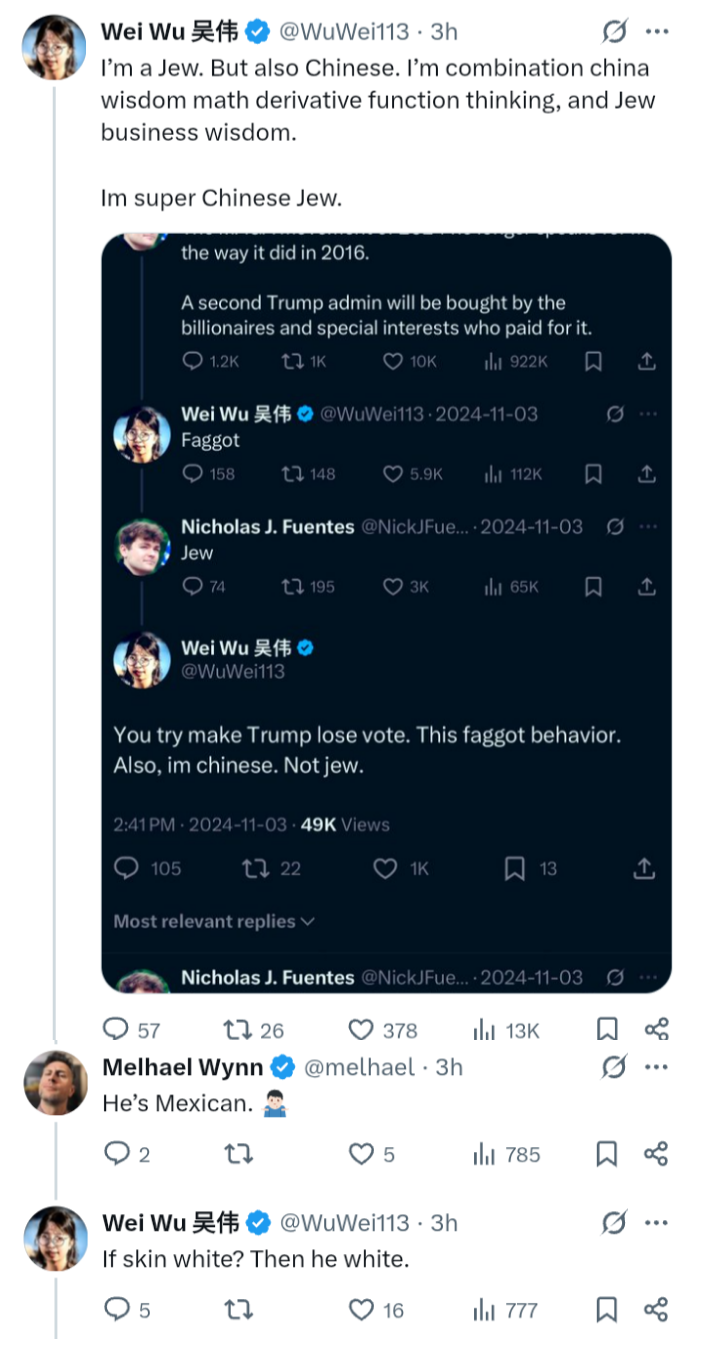Share Wei Wu's top post
Viewport: 720px width, 1352px height.
pyautogui.click(x=656, y=1030)
